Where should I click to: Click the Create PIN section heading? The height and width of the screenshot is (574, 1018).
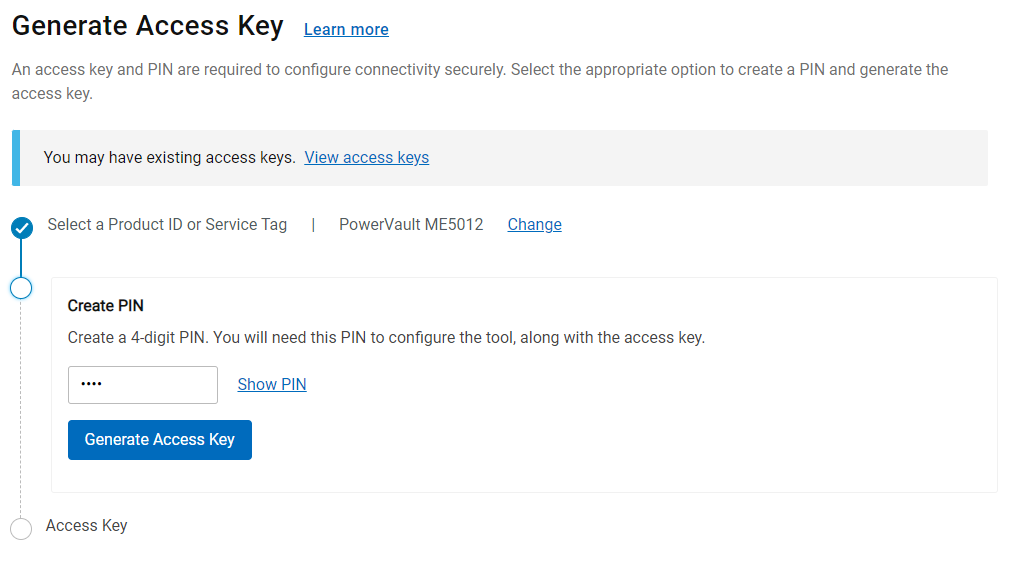(106, 306)
